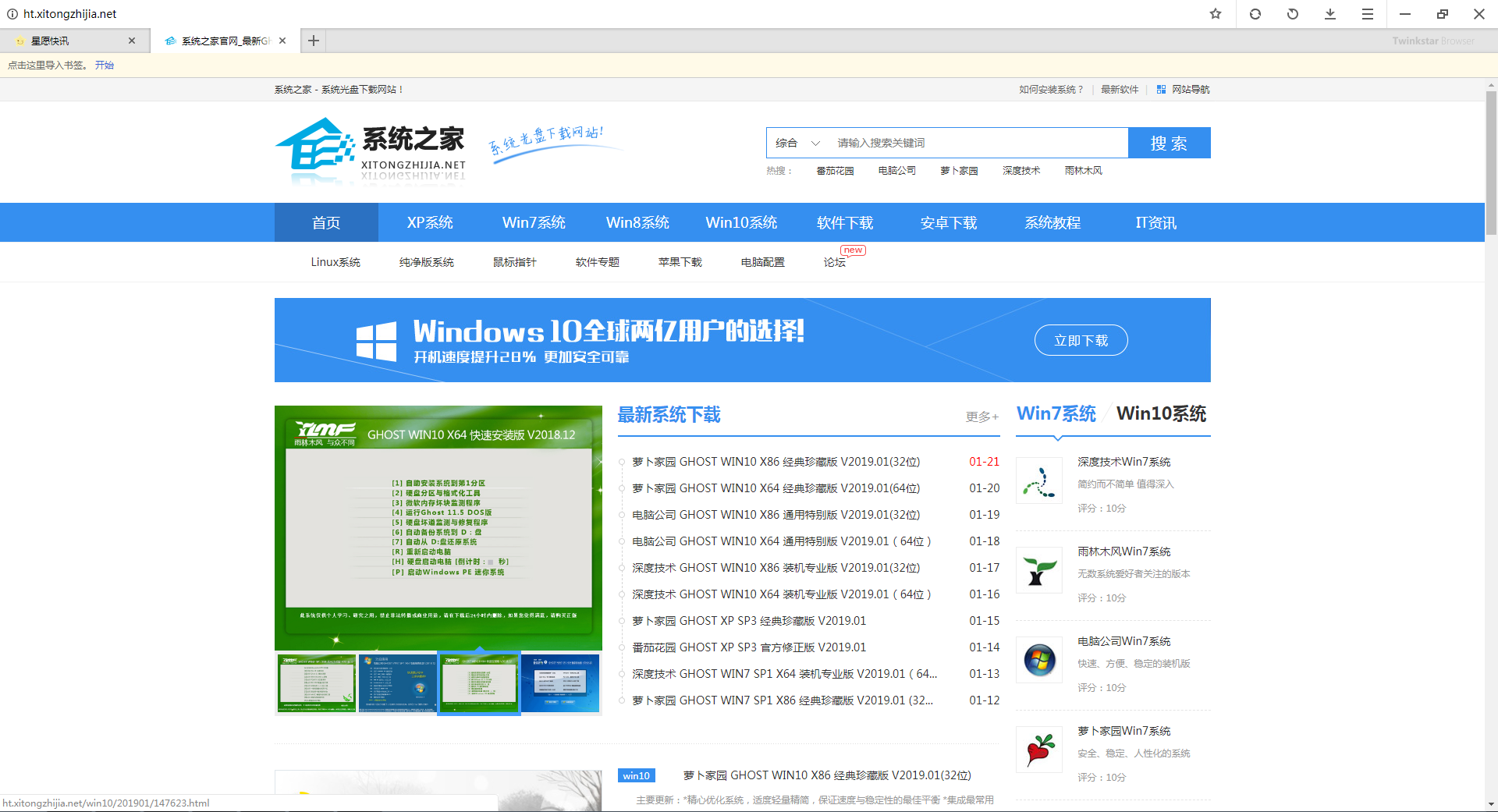This screenshot has width=1498, height=812.
Task: Click the 电脑配置 sub-navigation link
Action: (x=763, y=262)
